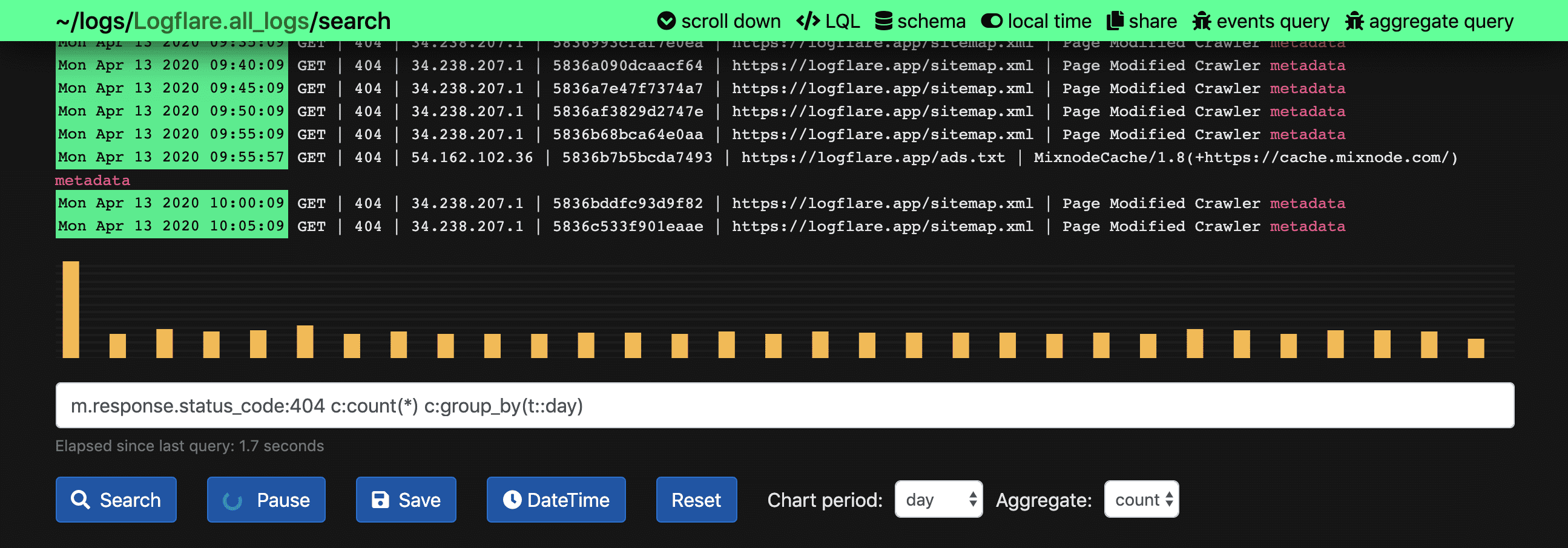Open aggregate query bug icon
The height and width of the screenshot is (548, 1568).
click(1354, 21)
